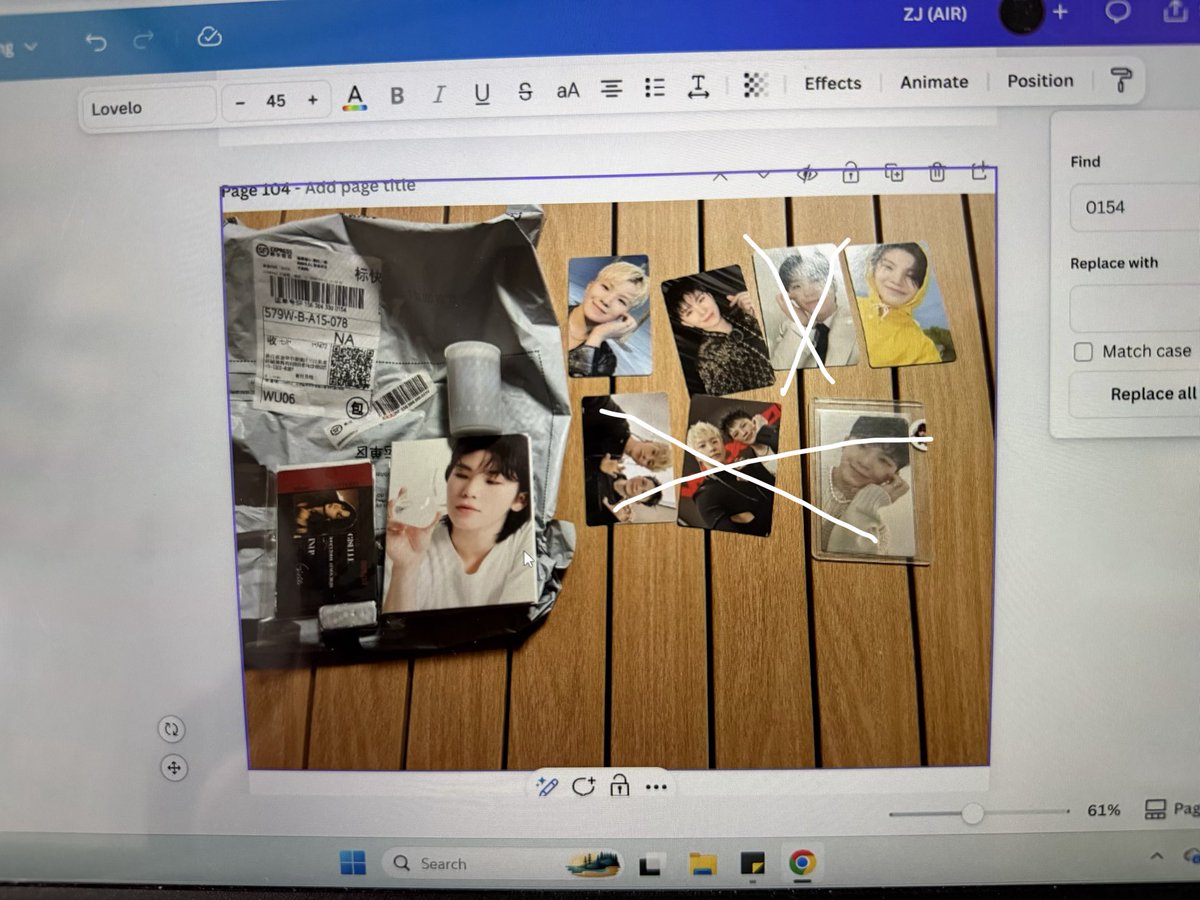Decrease font size with minus button
This screenshot has height=900, width=1200.
[x=240, y=101]
